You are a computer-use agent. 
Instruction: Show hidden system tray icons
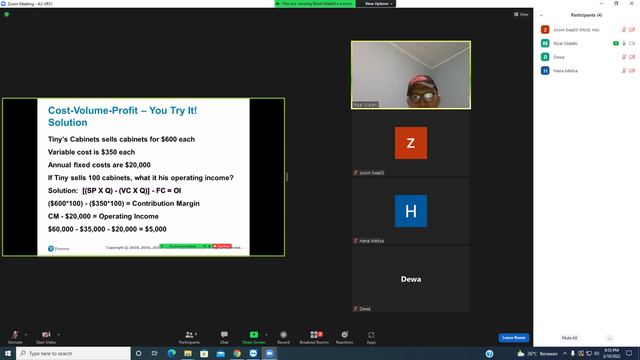pyautogui.click(x=565, y=353)
